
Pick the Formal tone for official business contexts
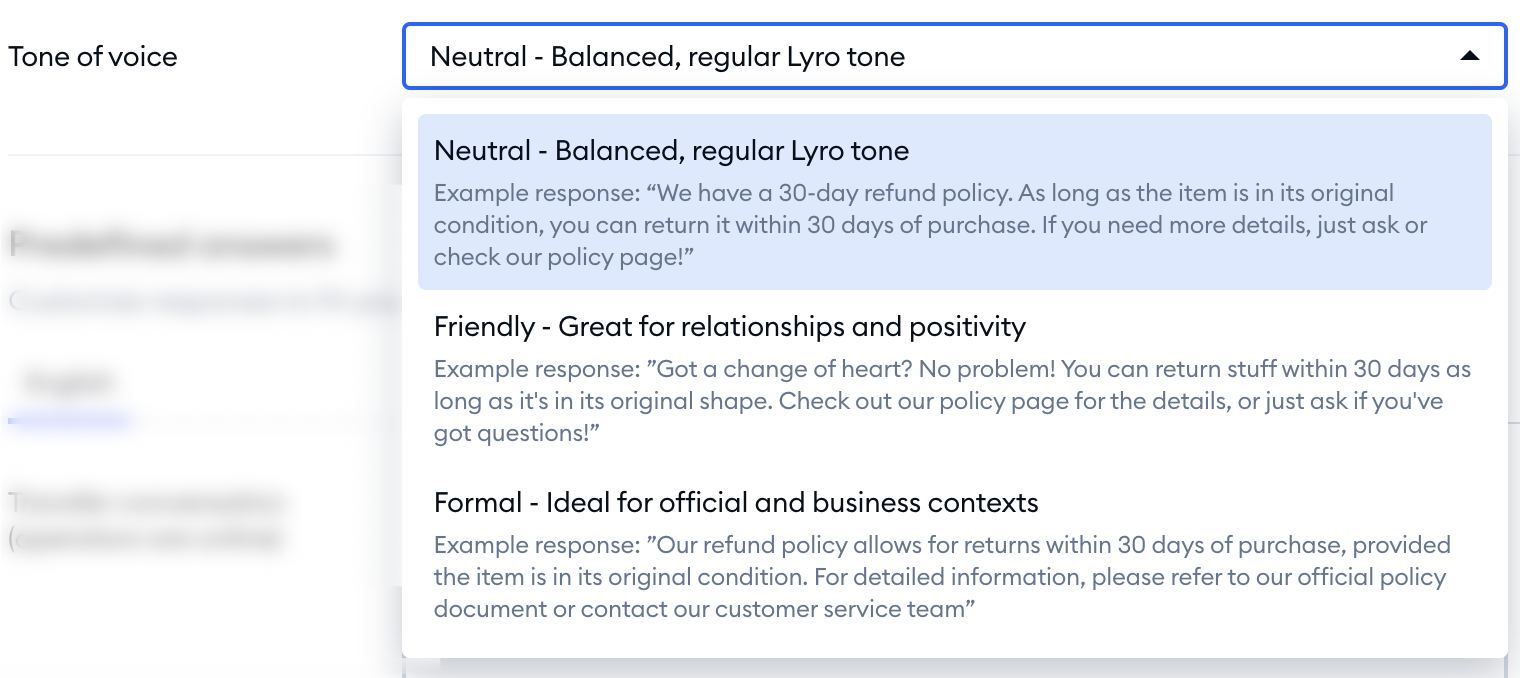coord(736,502)
